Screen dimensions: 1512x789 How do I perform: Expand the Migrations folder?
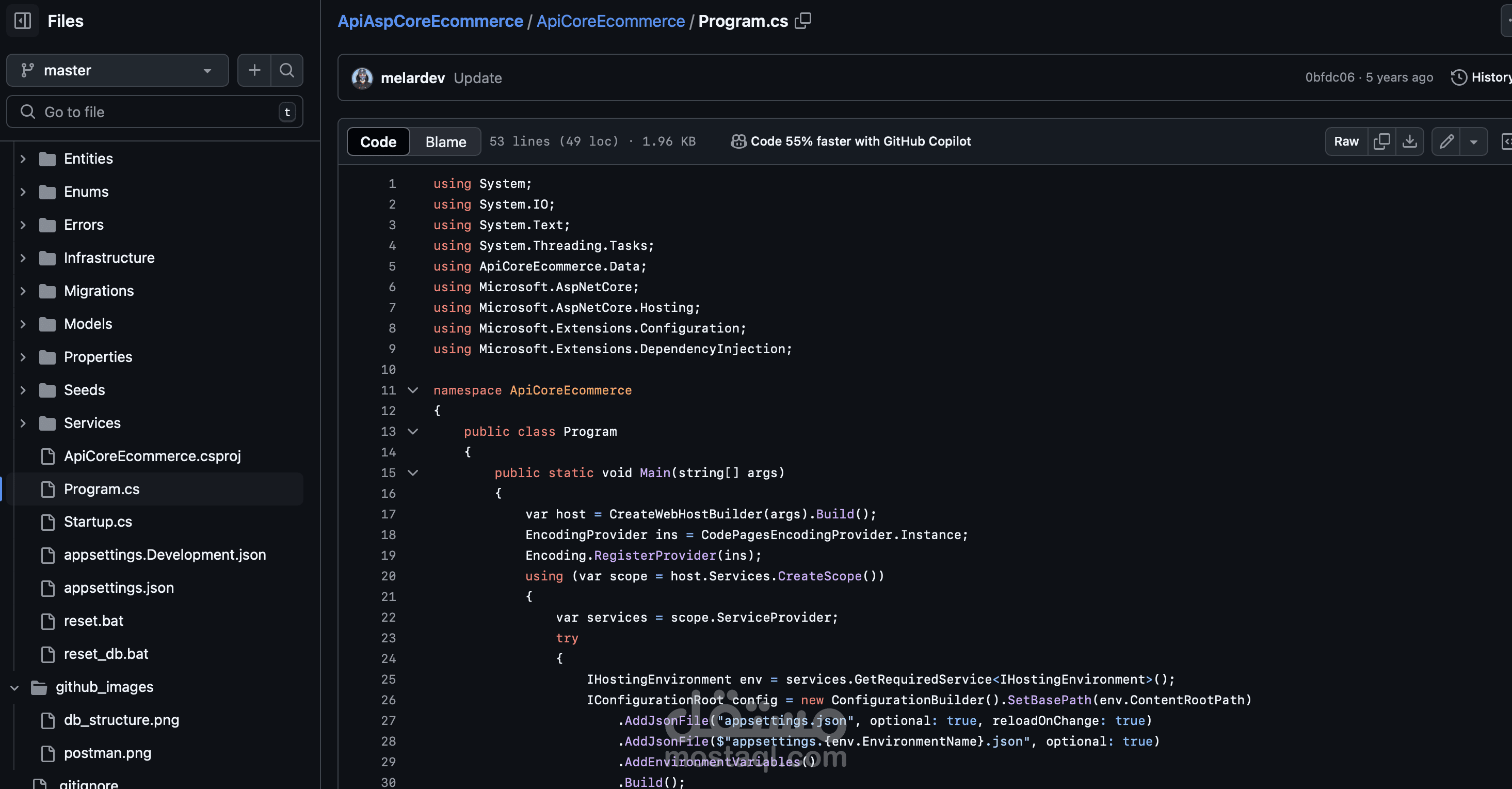click(x=23, y=291)
